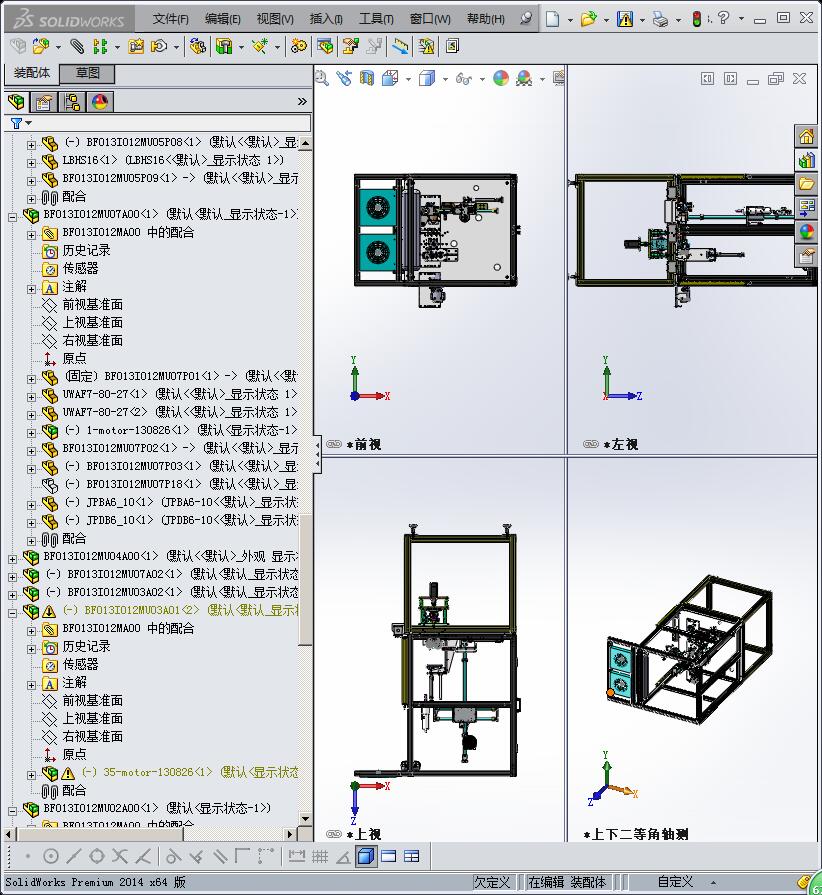Viewport: 822px width, 895px height.
Task: Click the View Orientation icon
Action: [390, 78]
